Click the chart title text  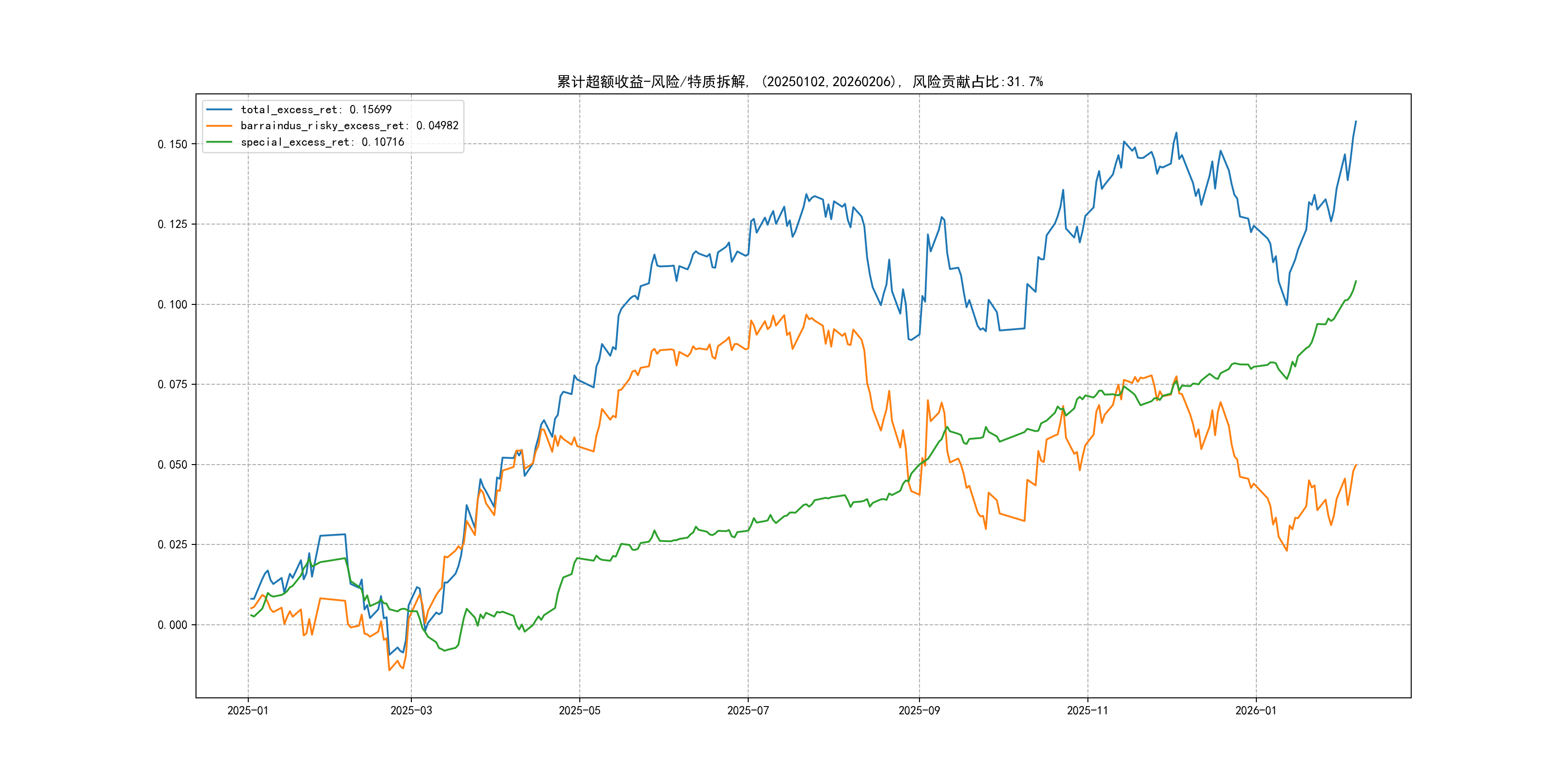800,82
